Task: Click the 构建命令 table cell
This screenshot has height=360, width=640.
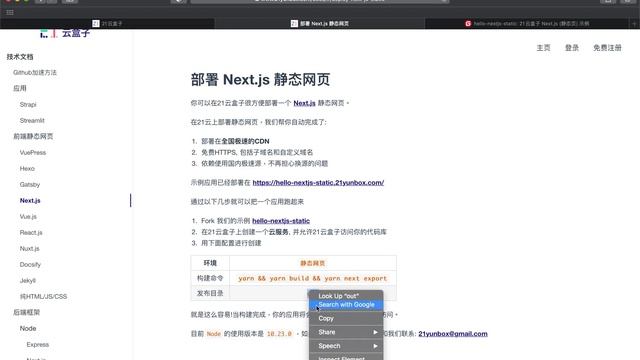Action: [210, 278]
